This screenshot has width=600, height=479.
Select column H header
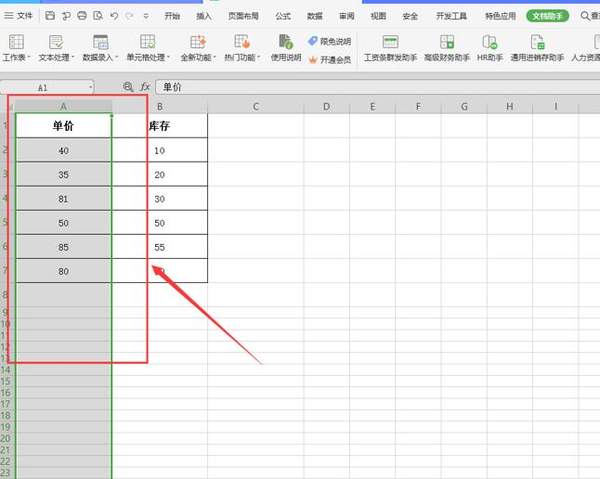pyautogui.click(x=510, y=107)
